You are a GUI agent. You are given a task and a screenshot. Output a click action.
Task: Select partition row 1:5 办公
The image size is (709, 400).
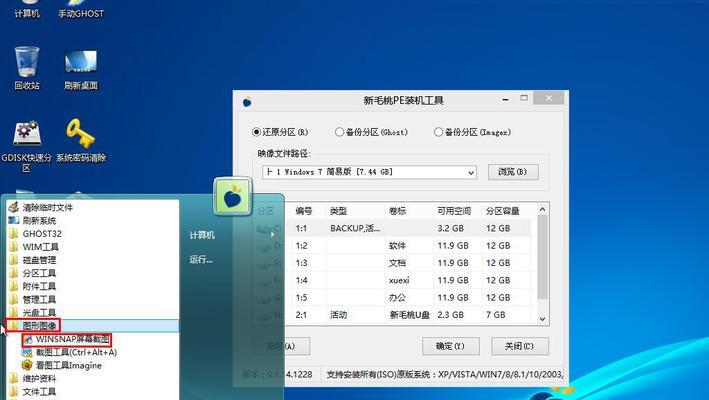[393, 297]
